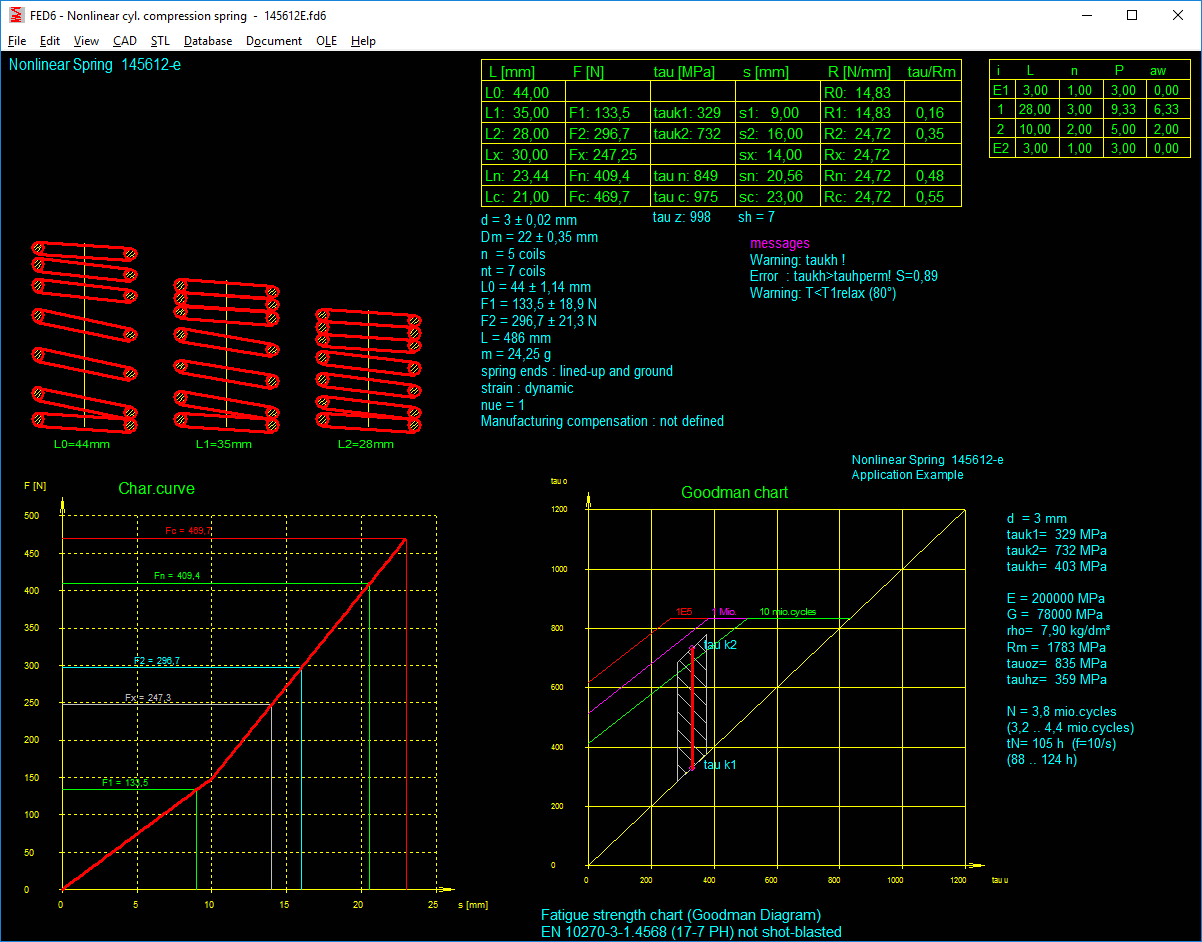Open the OLE menu
Image resolution: width=1202 pixels, height=942 pixels.
coord(326,41)
